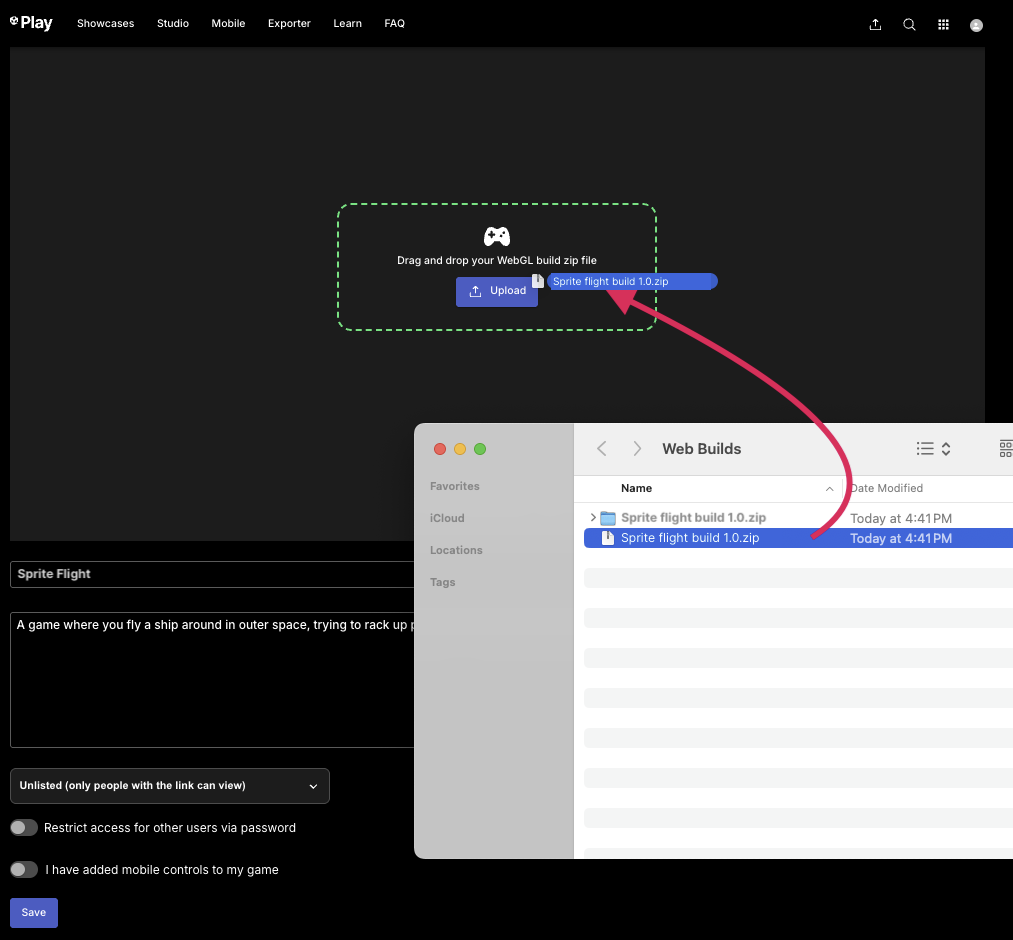Toggle password restriction switch
Viewport: 1013px width, 940px height.
[x=24, y=828]
